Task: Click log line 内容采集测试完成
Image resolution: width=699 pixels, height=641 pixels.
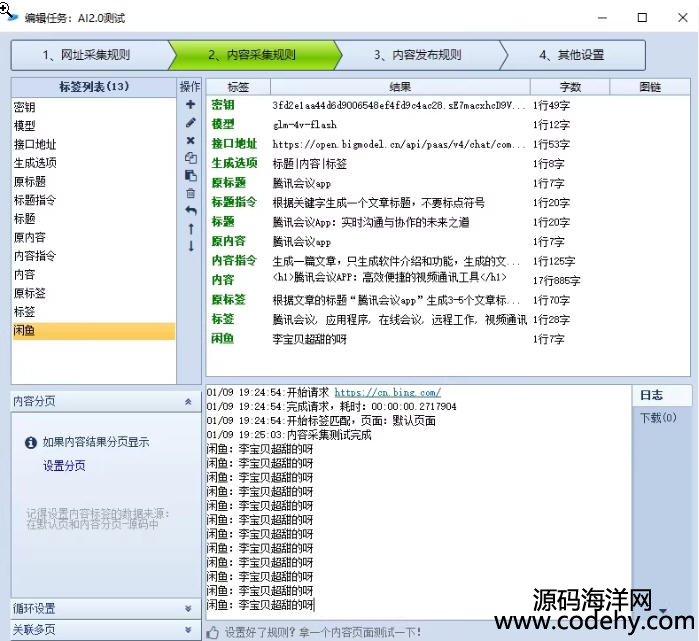Action: (289, 435)
